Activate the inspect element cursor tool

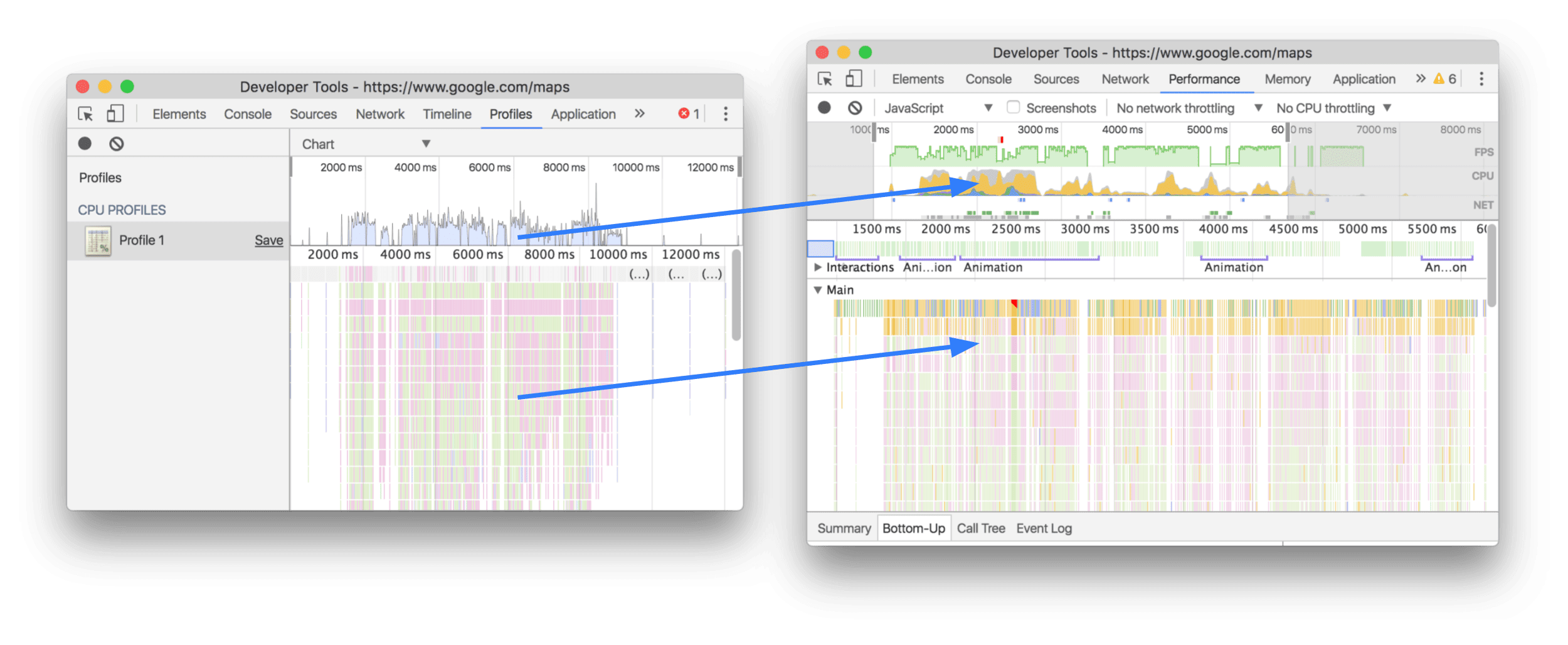pyautogui.click(x=87, y=114)
